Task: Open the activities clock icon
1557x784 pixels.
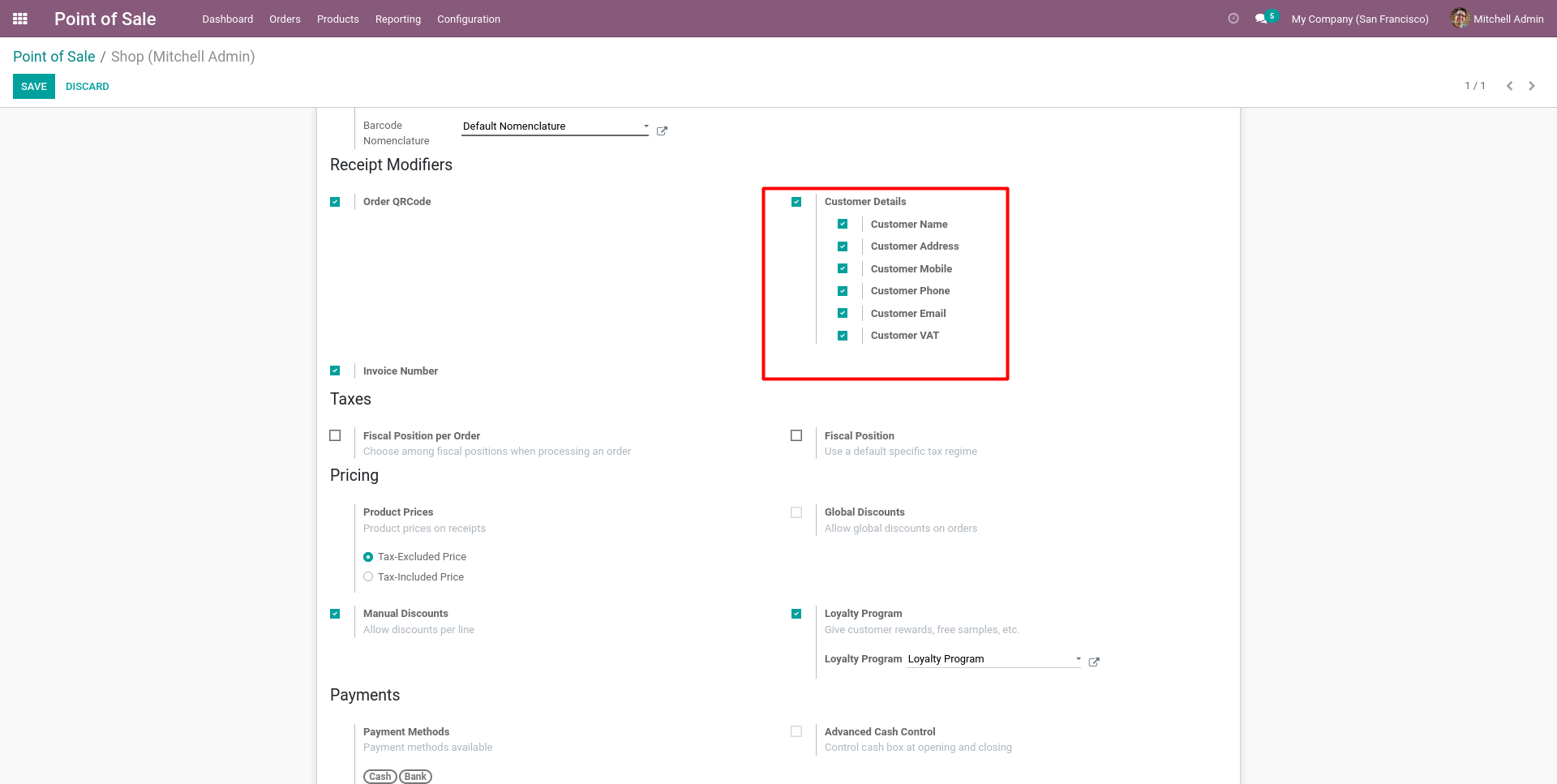Action: pyautogui.click(x=1233, y=19)
